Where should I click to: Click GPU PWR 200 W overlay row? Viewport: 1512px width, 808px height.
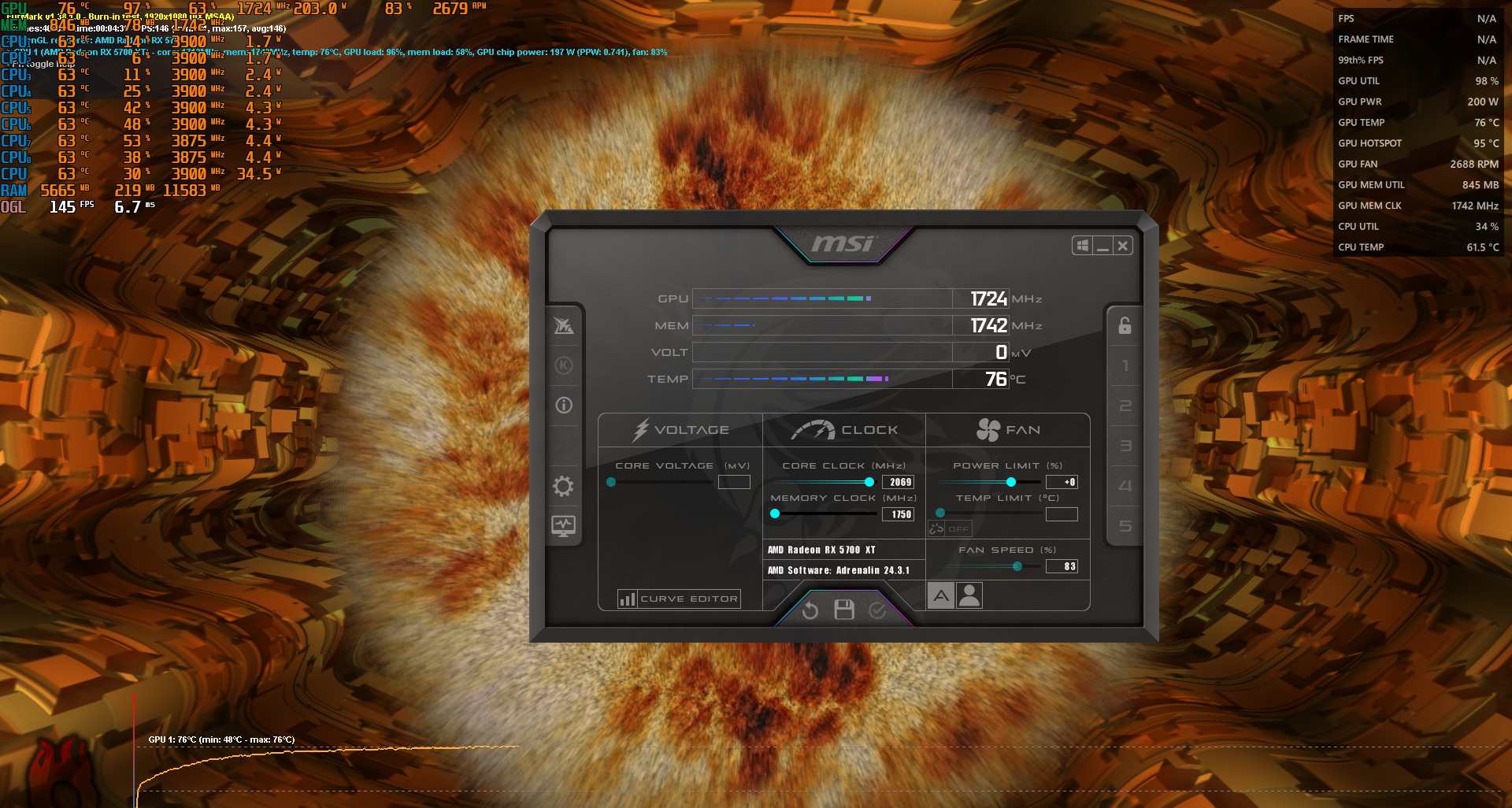pyautogui.click(x=1417, y=102)
